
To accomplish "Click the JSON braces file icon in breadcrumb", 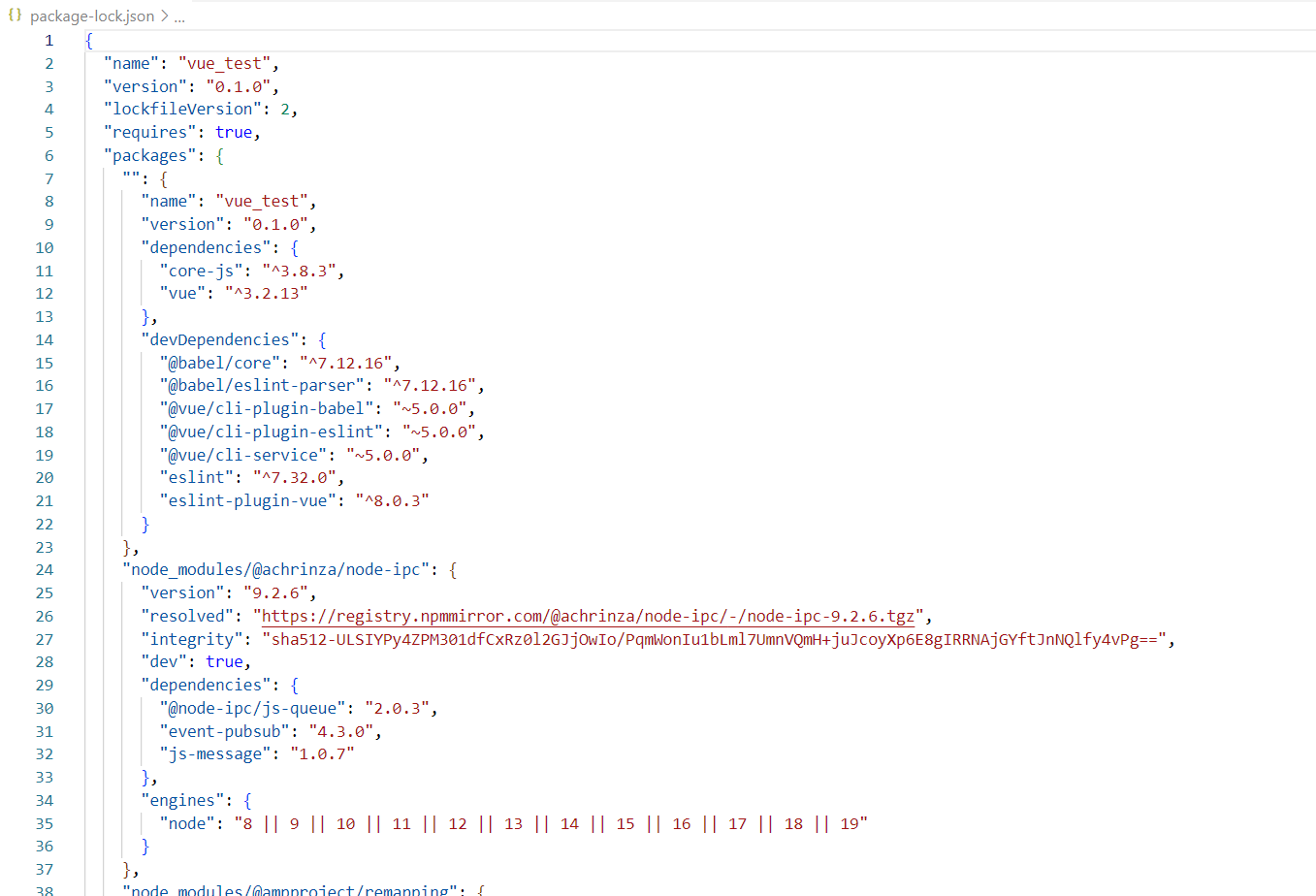I will [x=15, y=16].
